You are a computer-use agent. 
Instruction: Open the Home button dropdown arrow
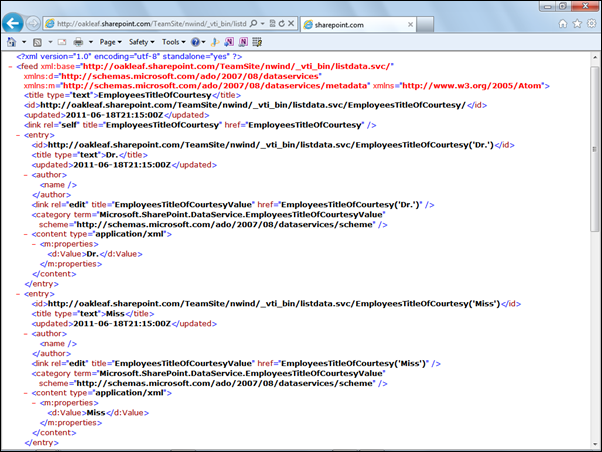[x=24, y=42]
